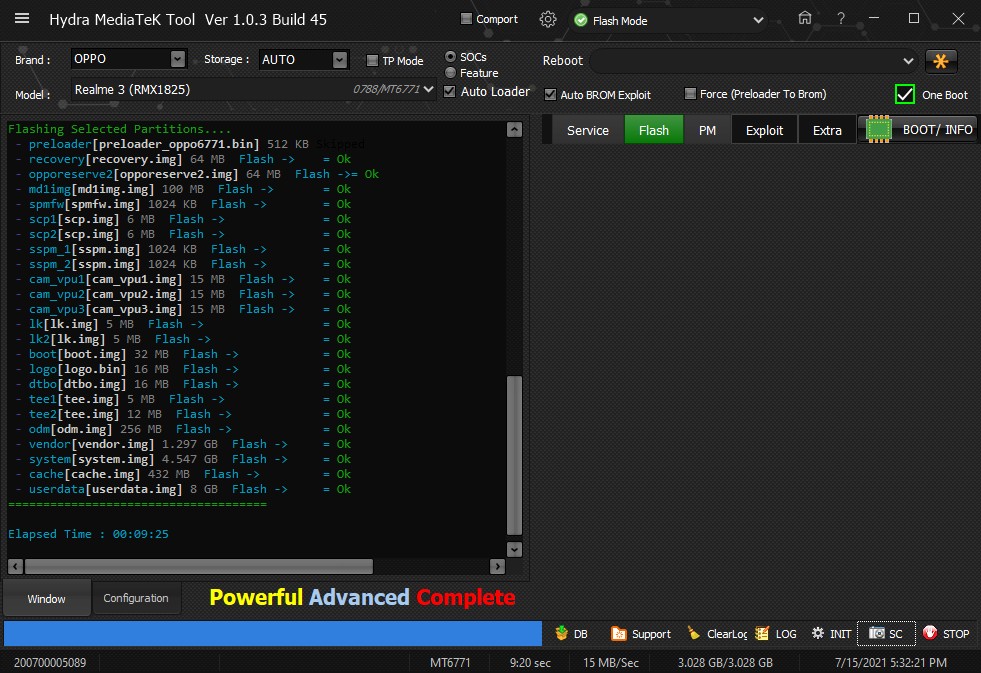981x673 pixels.
Task: Click the log's horizontal scroll right arrow
Action: pyautogui.click(x=497, y=567)
